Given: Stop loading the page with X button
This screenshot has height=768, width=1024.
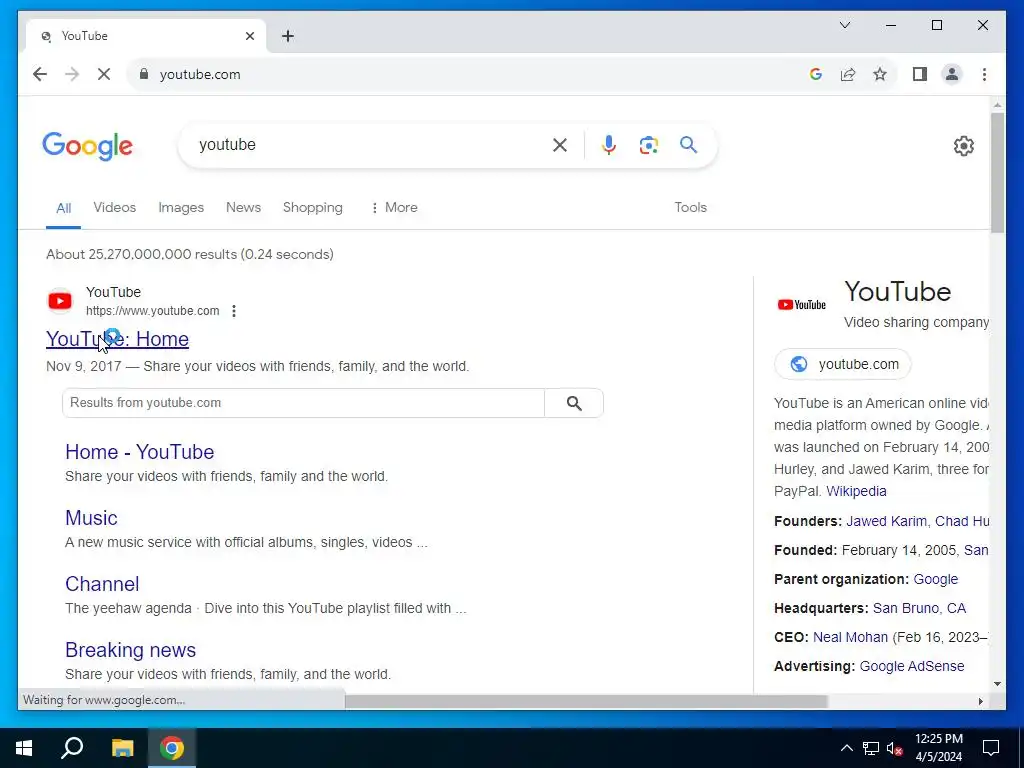Looking at the screenshot, I should (x=104, y=74).
